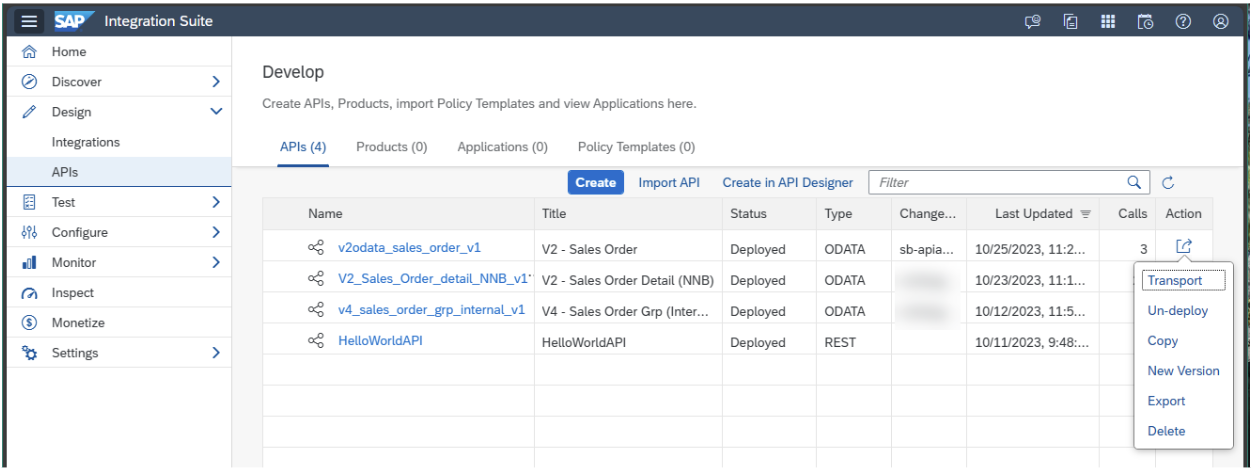
Task: Choose Copy from the action menu
Action: point(1163,341)
